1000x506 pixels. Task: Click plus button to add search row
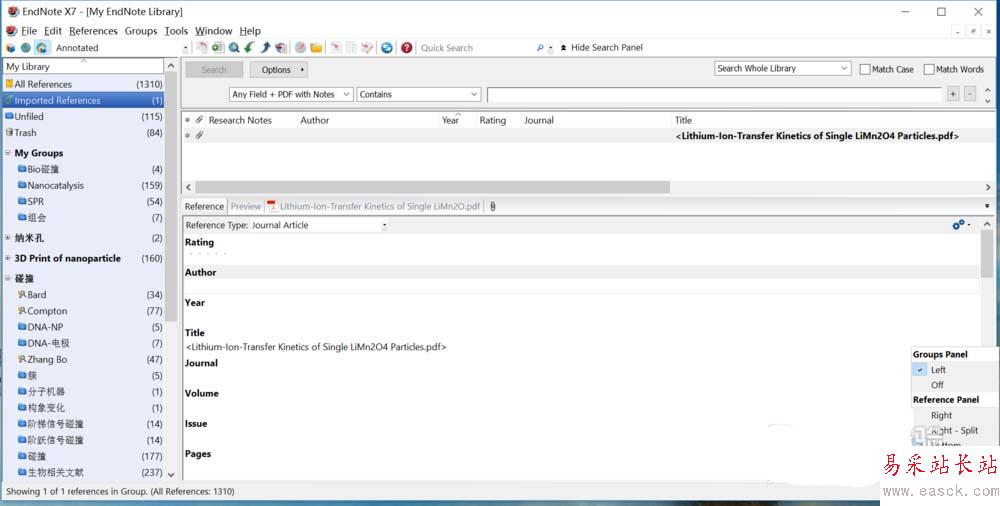953,94
